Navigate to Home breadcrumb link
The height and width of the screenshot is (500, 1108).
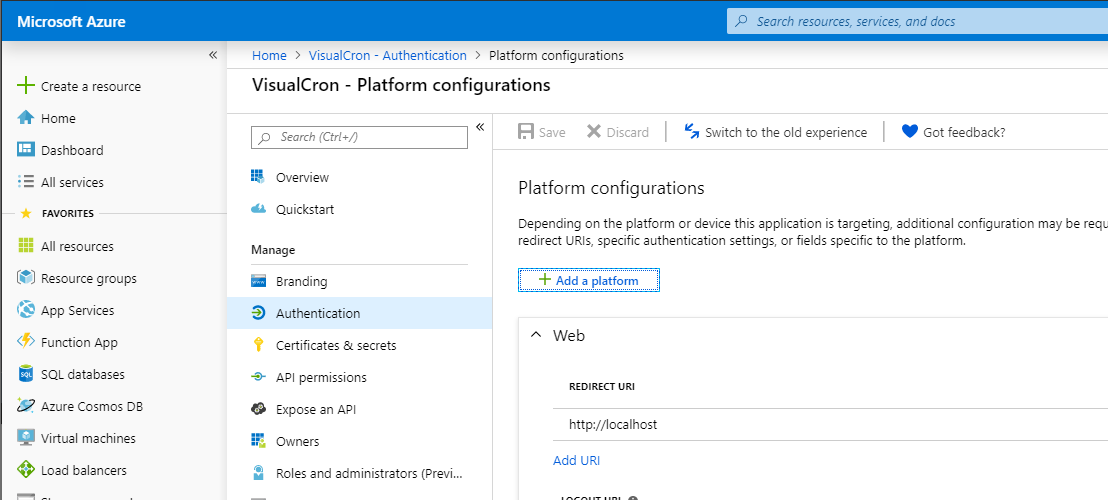pos(269,56)
